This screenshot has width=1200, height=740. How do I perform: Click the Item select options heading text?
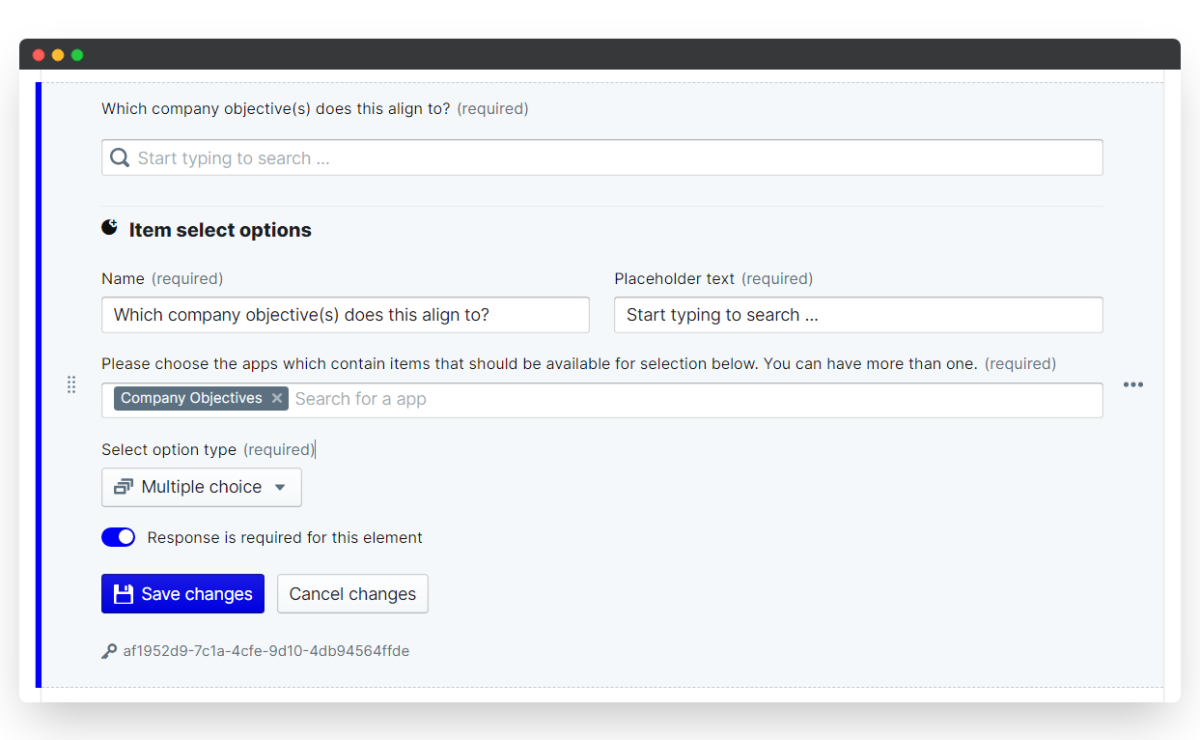click(220, 230)
